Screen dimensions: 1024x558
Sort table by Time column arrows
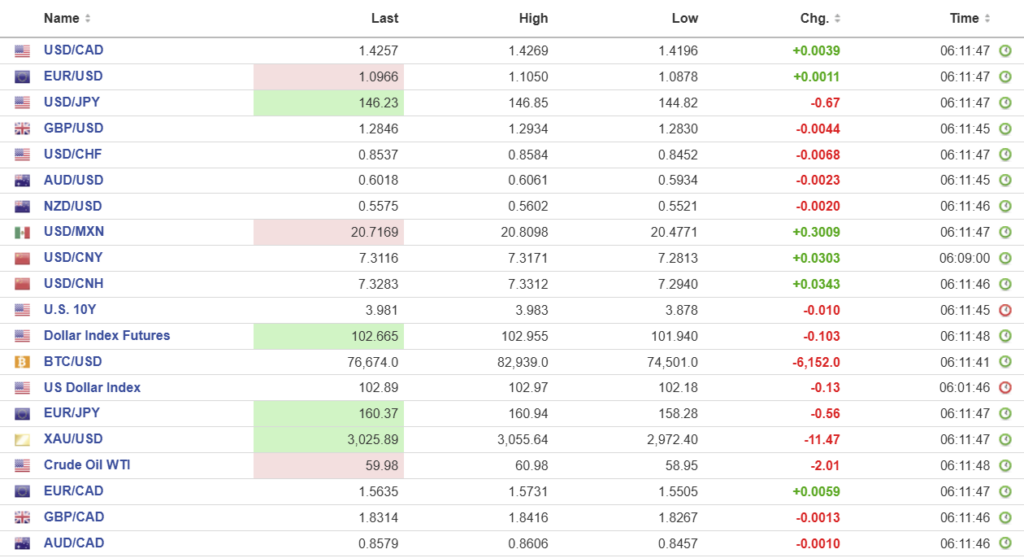[x=987, y=19]
